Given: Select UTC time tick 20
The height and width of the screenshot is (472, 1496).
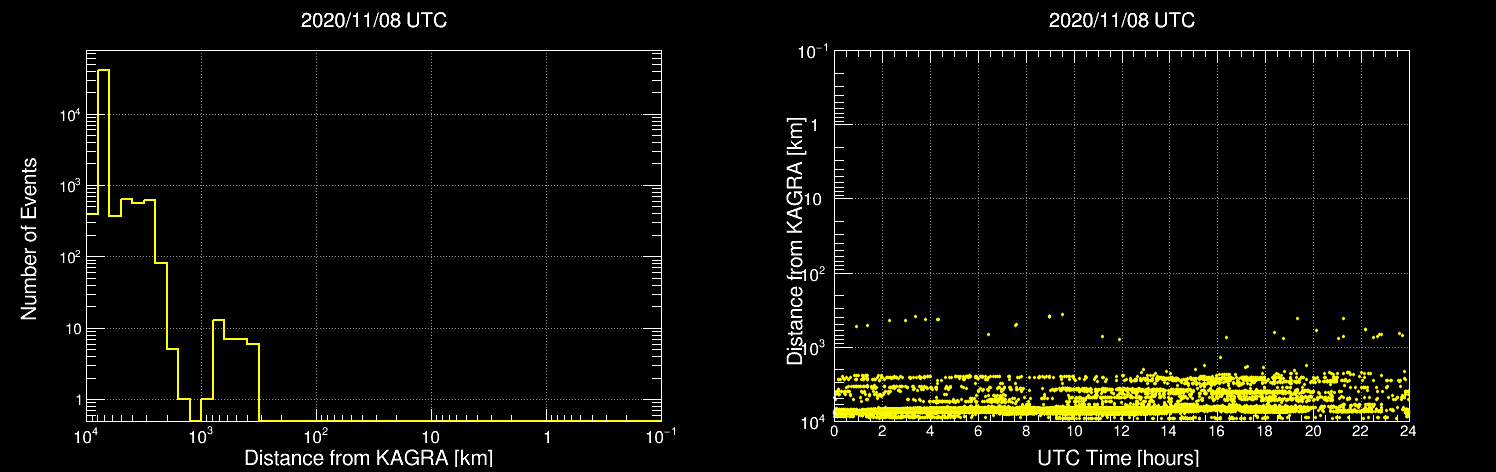Looking at the screenshot, I should (1313, 432).
